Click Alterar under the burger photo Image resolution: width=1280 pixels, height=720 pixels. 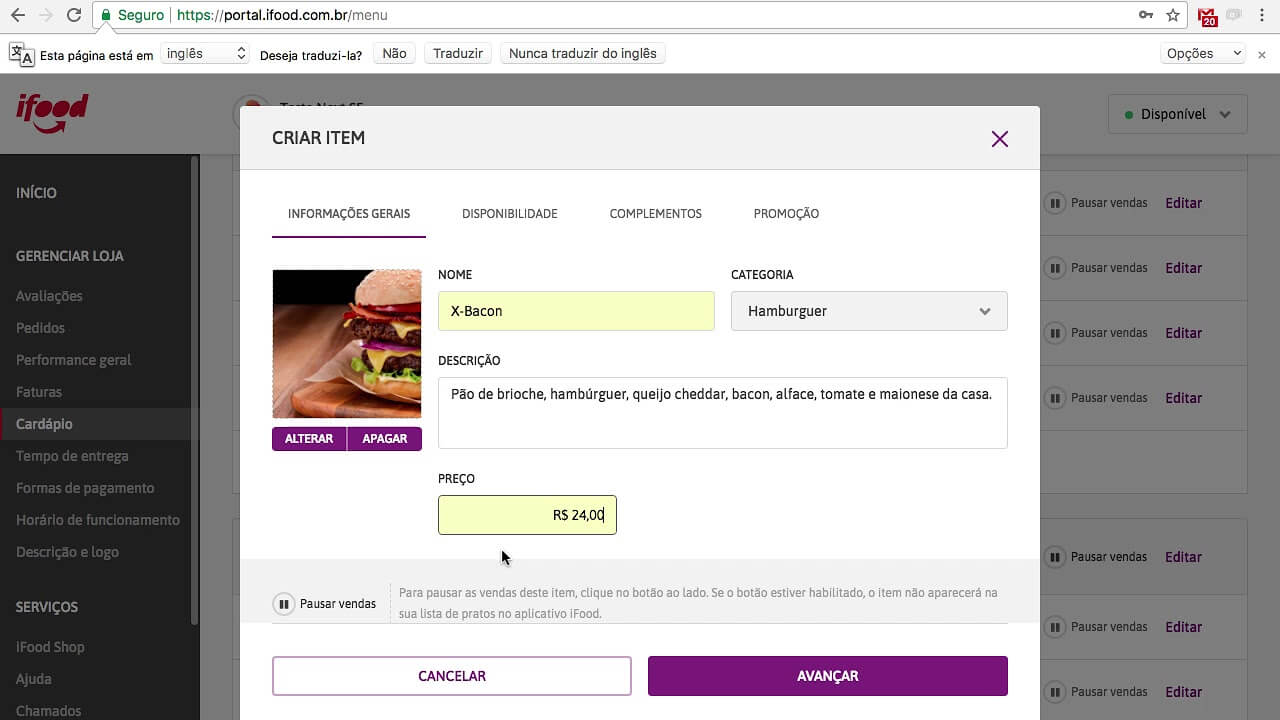click(x=309, y=439)
